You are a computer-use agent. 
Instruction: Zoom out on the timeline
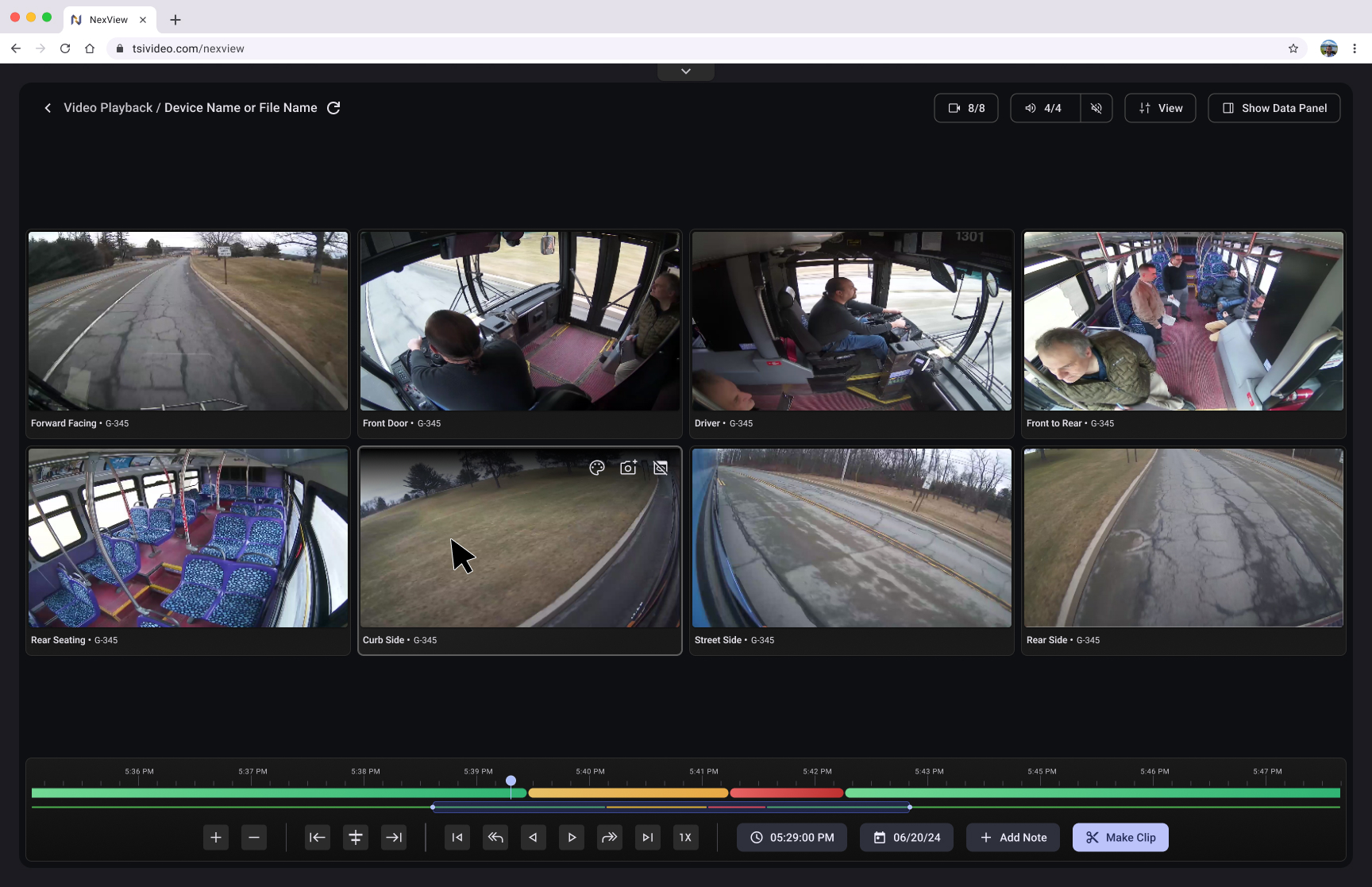pyautogui.click(x=254, y=837)
